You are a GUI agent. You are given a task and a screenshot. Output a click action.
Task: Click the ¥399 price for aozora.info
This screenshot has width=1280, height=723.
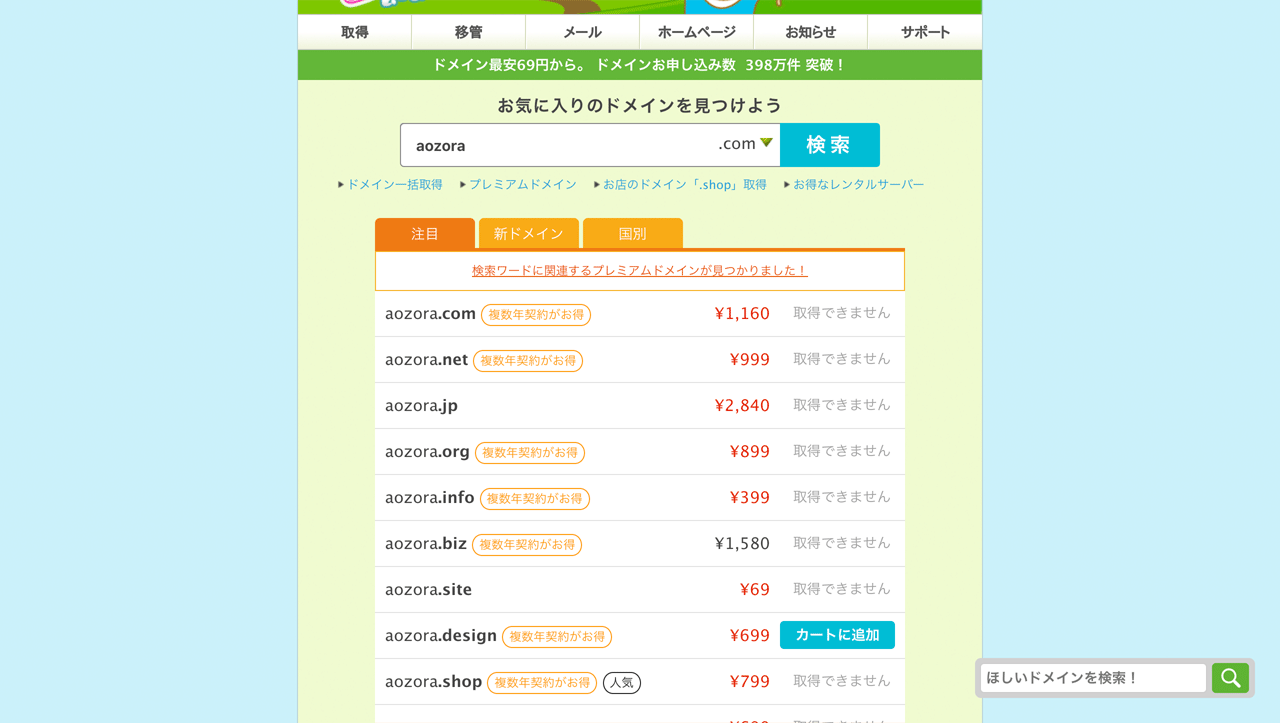coord(750,498)
